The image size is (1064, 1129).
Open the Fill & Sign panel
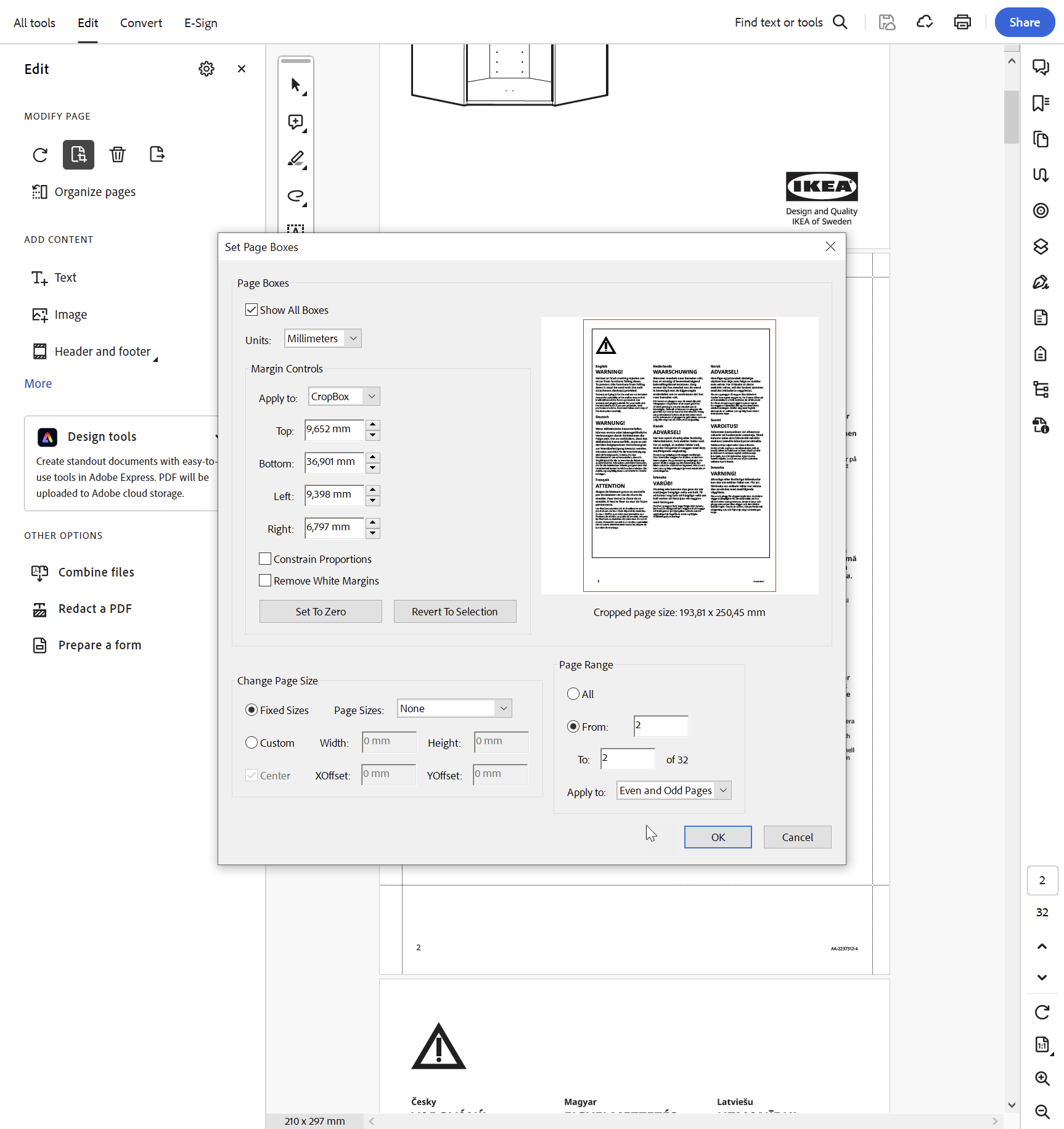pyautogui.click(x=1042, y=282)
